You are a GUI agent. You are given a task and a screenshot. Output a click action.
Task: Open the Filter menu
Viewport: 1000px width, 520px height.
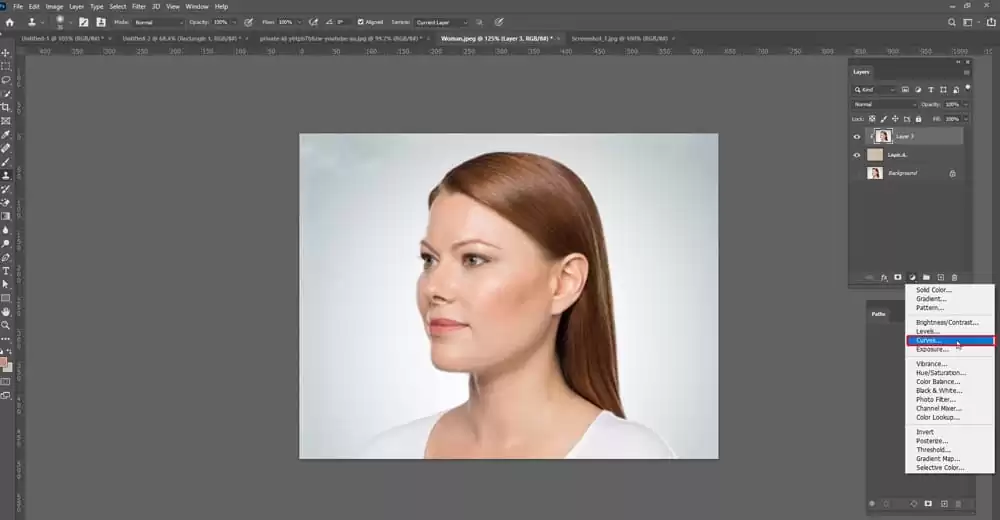click(x=139, y=6)
